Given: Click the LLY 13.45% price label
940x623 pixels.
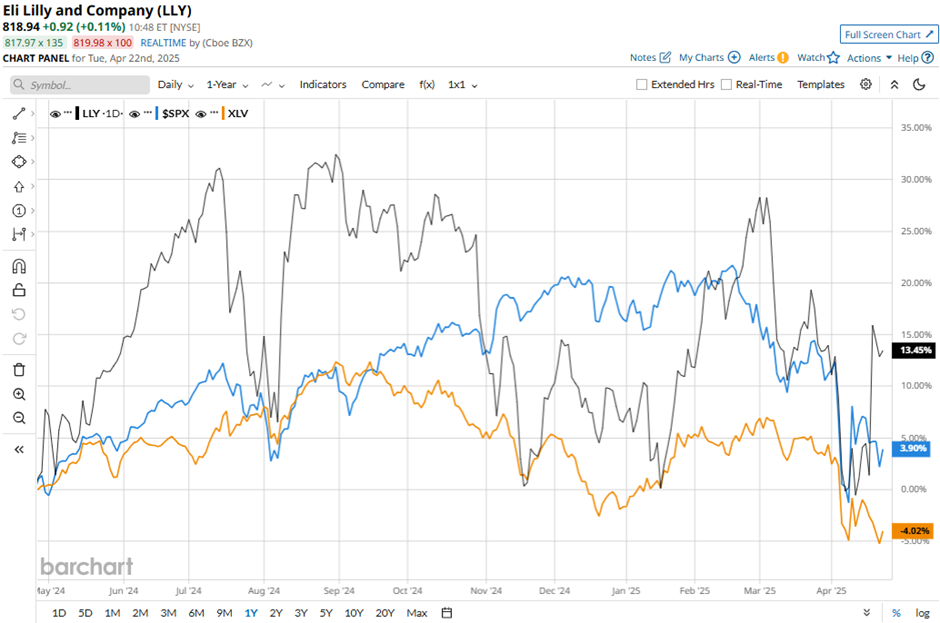Looking at the screenshot, I should [x=914, y=350].
